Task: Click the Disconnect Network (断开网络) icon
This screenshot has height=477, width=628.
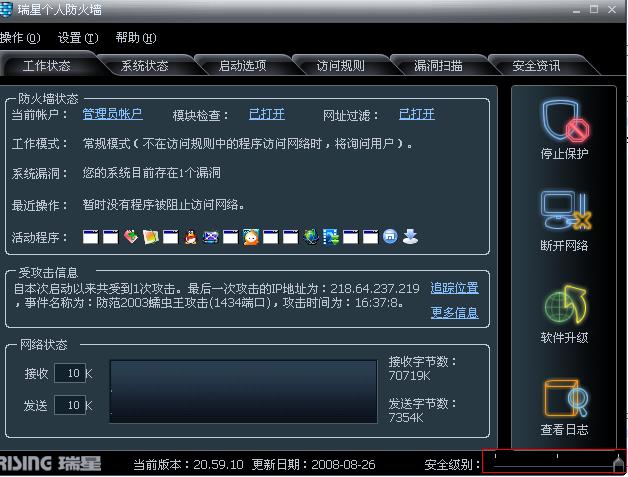Action: (x=565, y=210)
